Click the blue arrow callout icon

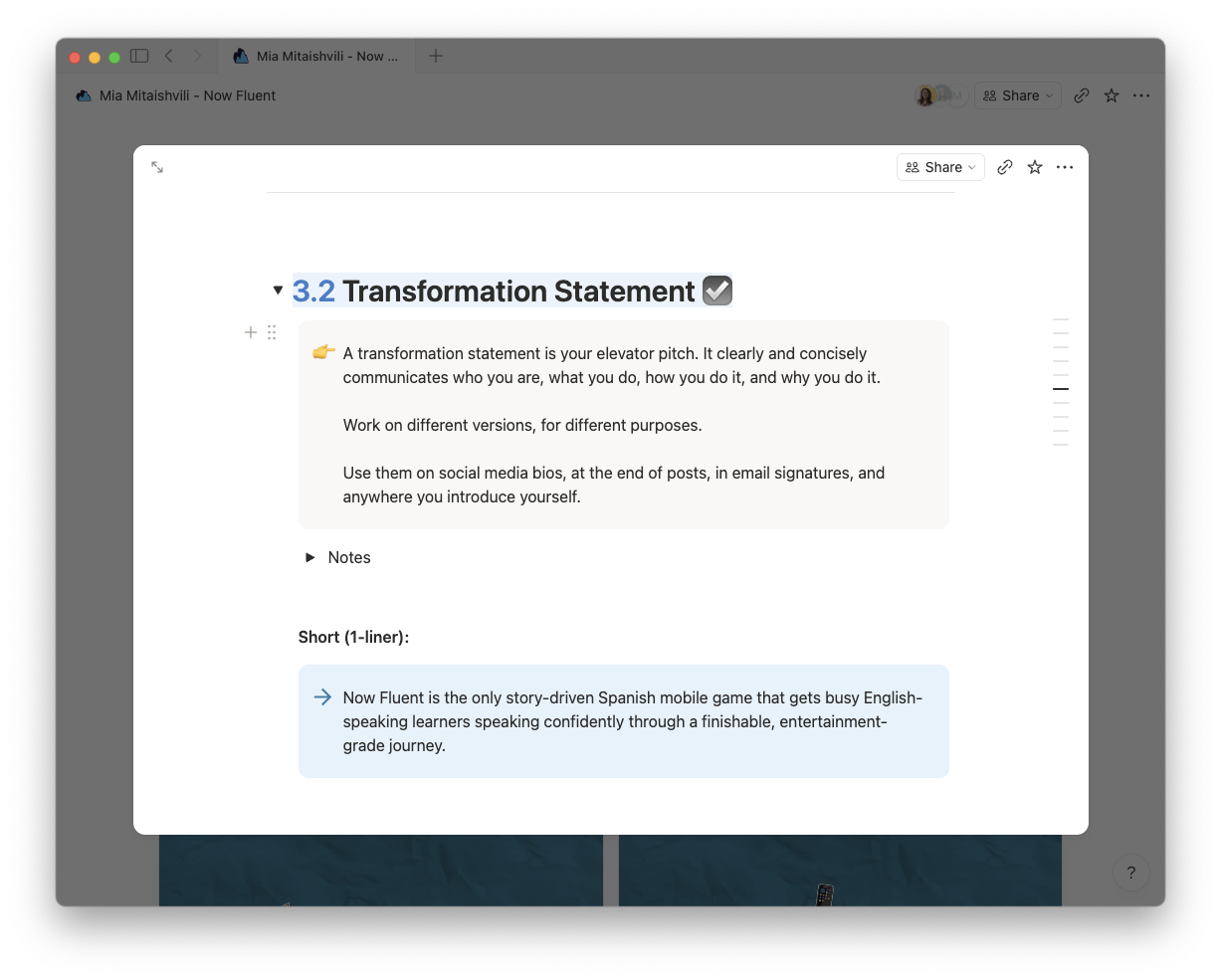click(322, 696)
